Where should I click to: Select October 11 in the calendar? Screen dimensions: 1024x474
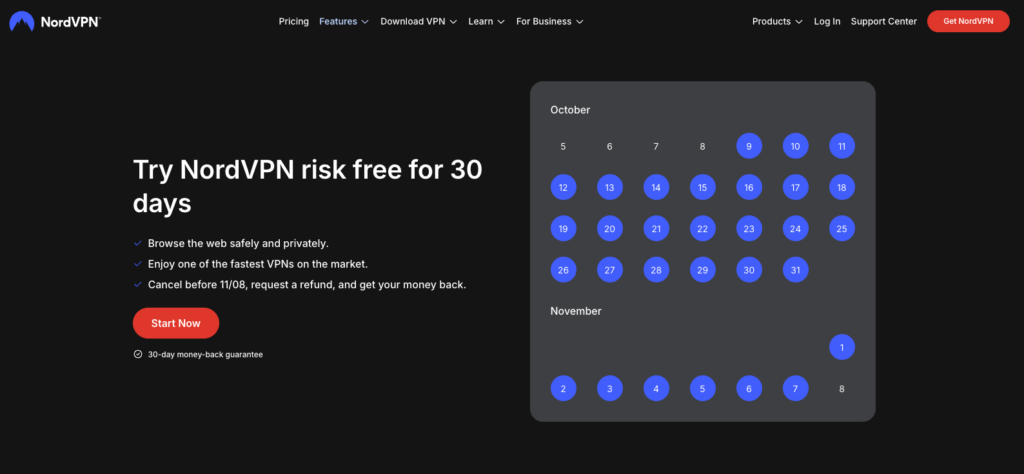[x=842, y=146]
